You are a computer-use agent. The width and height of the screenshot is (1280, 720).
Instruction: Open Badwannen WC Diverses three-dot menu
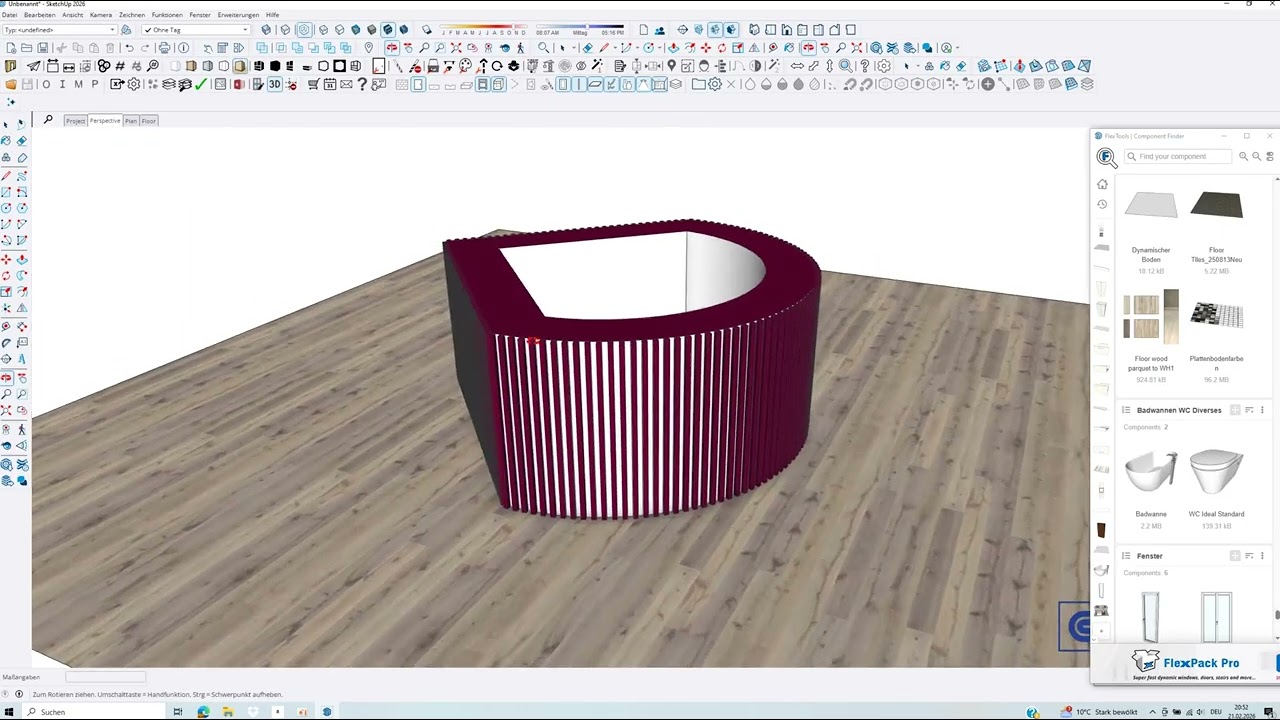[1262, 410]
